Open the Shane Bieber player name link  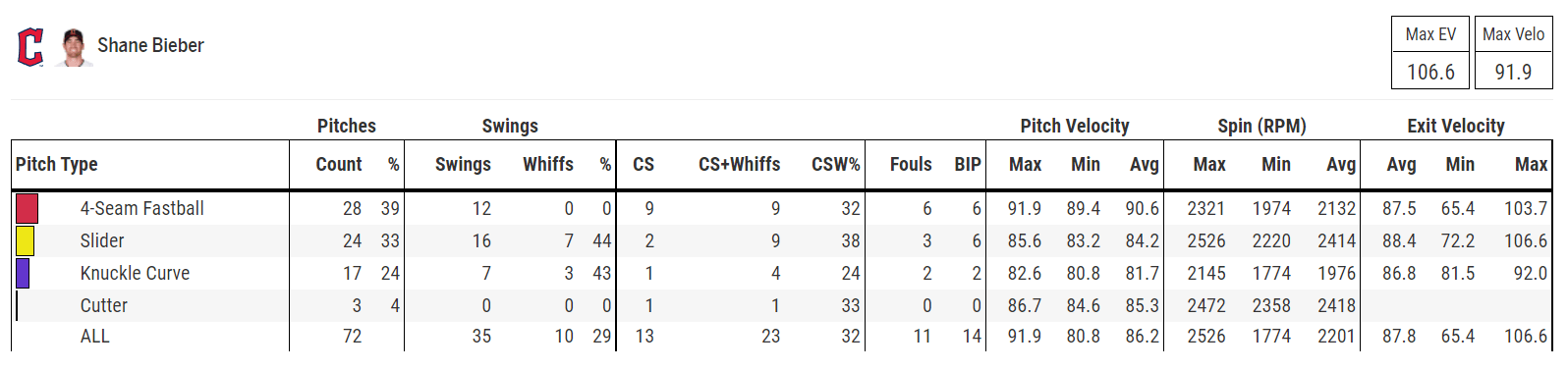[150, 45]
